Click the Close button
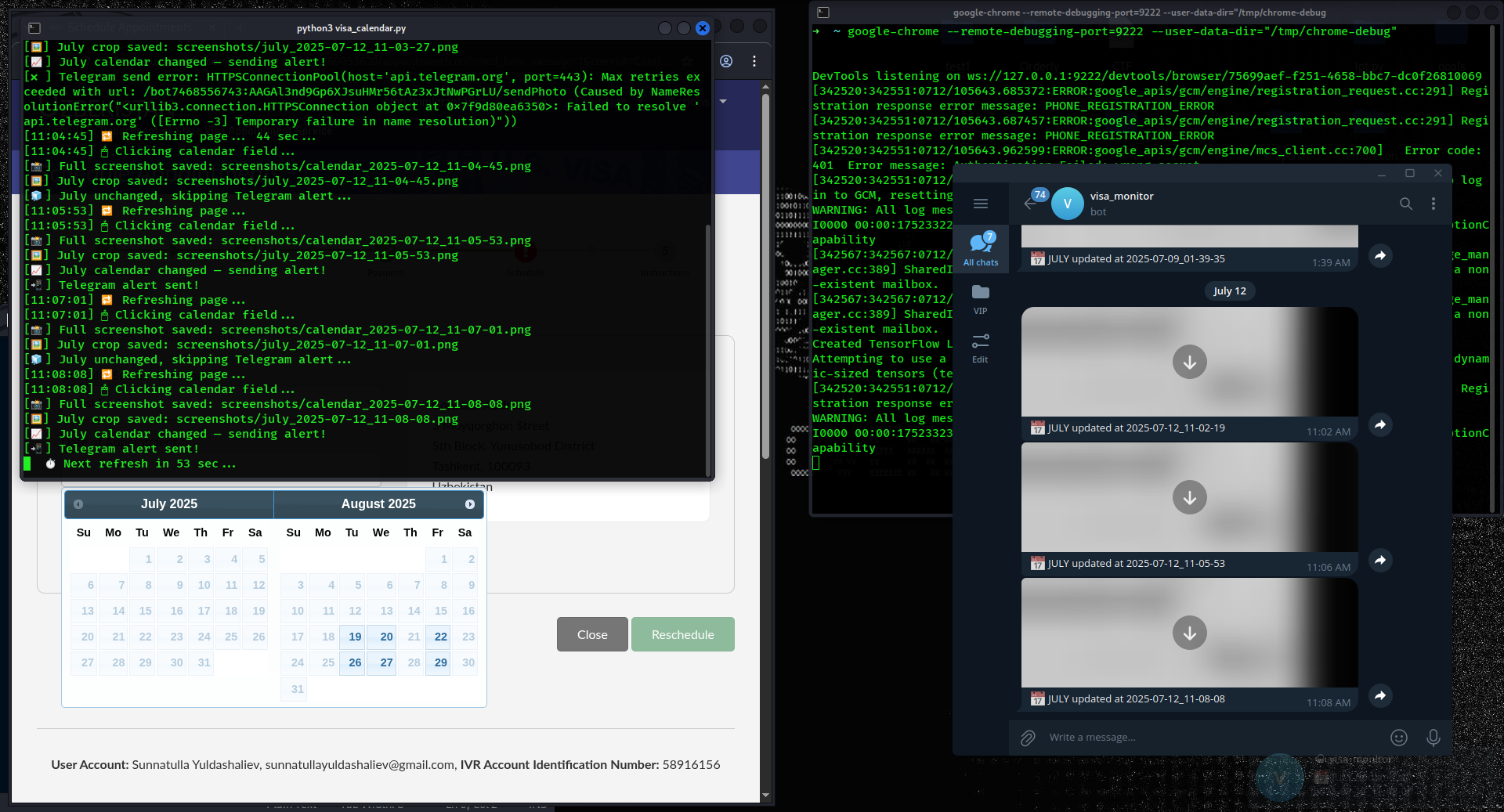This screenshot has width=1504, height=812. pyautogui.click(x=592, y=634)
